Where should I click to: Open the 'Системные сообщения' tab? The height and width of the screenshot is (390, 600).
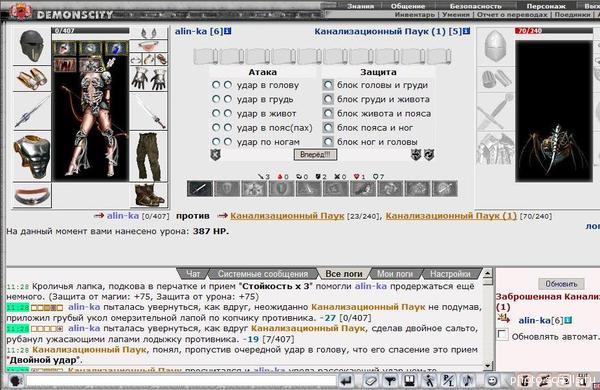(x=263, y=274)
